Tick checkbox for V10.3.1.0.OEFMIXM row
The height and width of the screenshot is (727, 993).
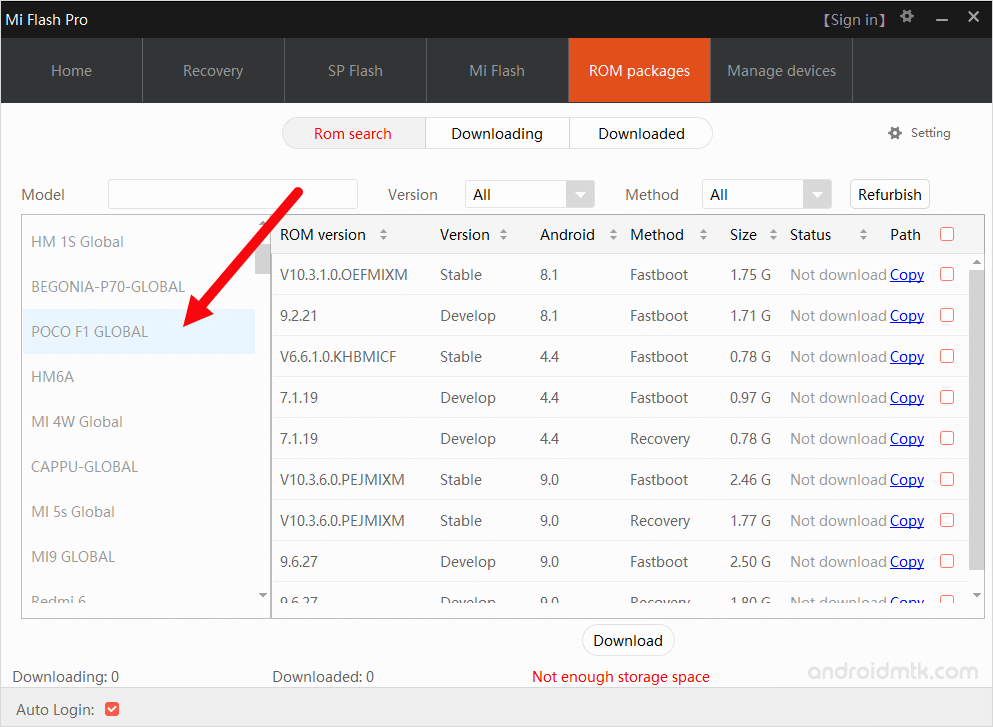click(x=947, y=274)
